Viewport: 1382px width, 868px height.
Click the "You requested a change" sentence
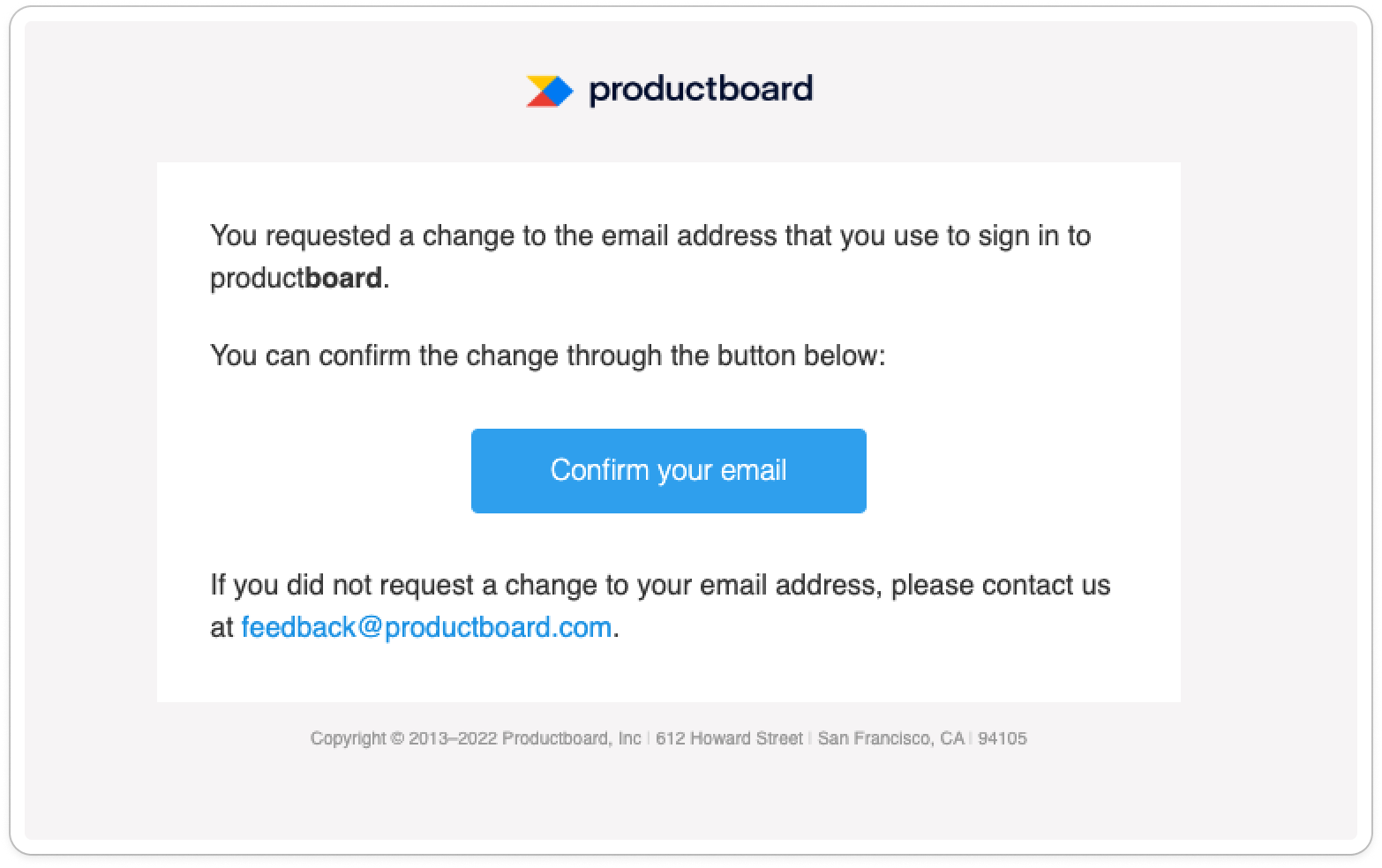point(650,257)
